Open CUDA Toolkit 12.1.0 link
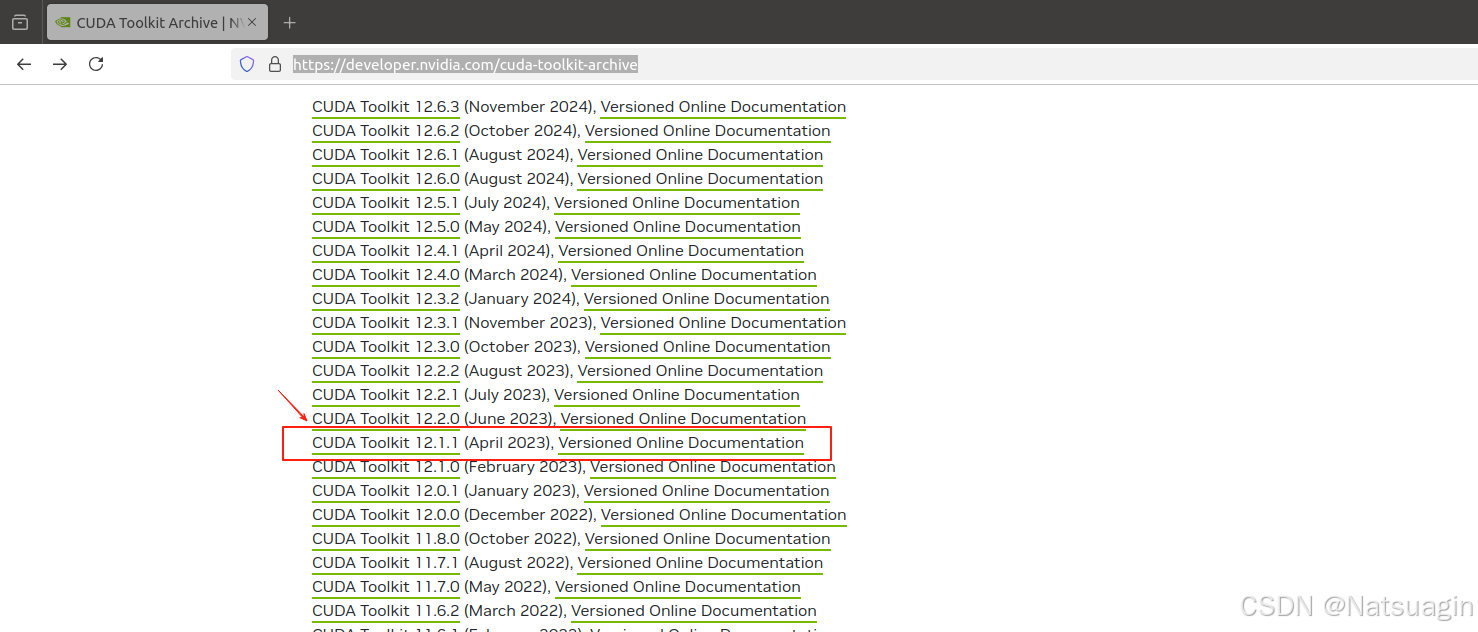This screenshot has height=632, width=1478. tap(386, 467)
